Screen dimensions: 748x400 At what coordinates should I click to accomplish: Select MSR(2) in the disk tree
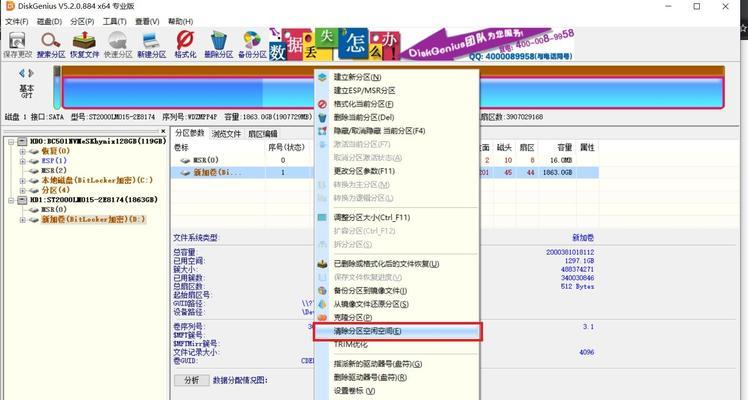pyautogui.click(x=54, y=170)
